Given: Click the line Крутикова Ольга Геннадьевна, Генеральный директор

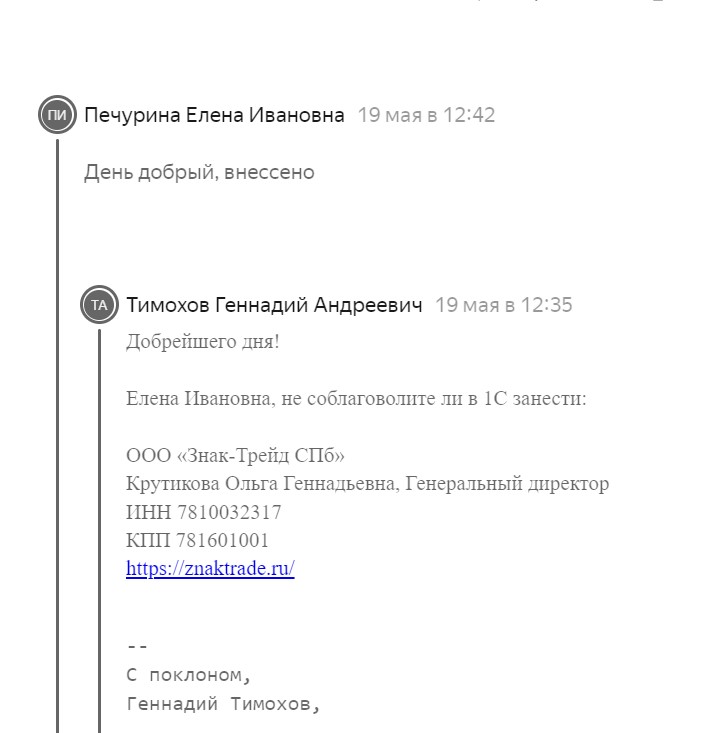Looking at the screenshot, I should coord(367,483).
